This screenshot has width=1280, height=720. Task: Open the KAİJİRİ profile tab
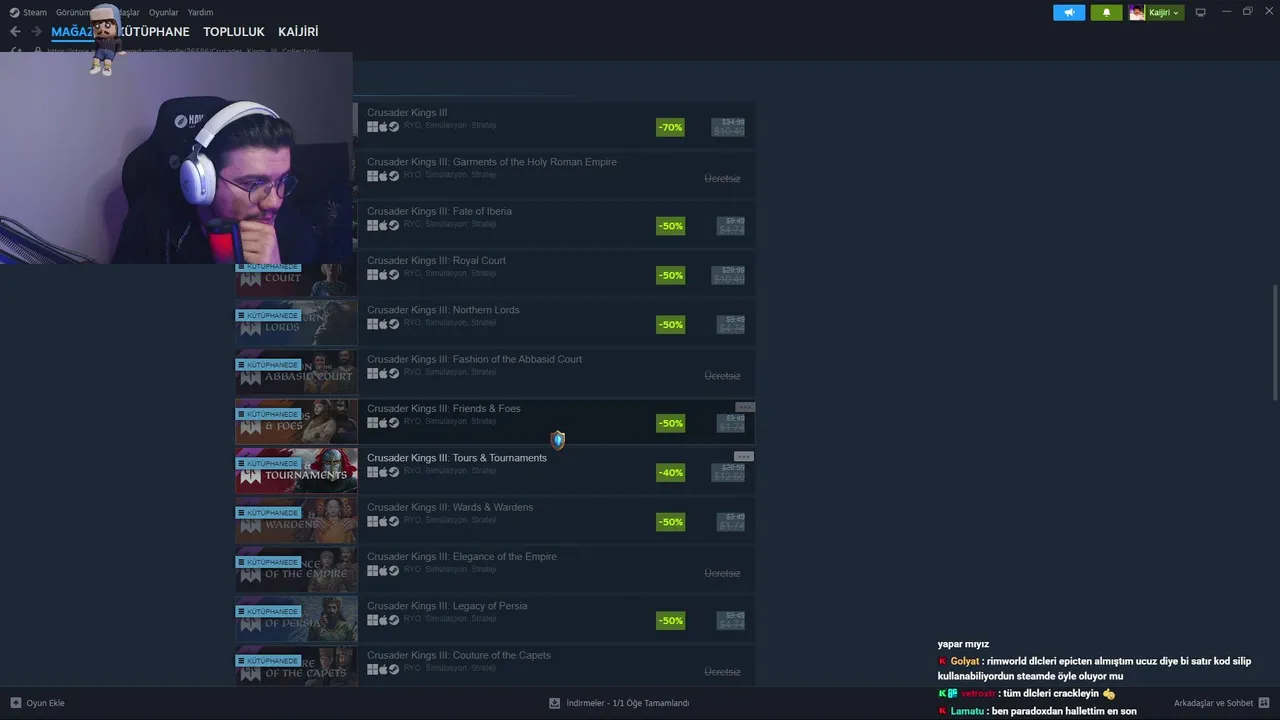click(x=298, y=32)
